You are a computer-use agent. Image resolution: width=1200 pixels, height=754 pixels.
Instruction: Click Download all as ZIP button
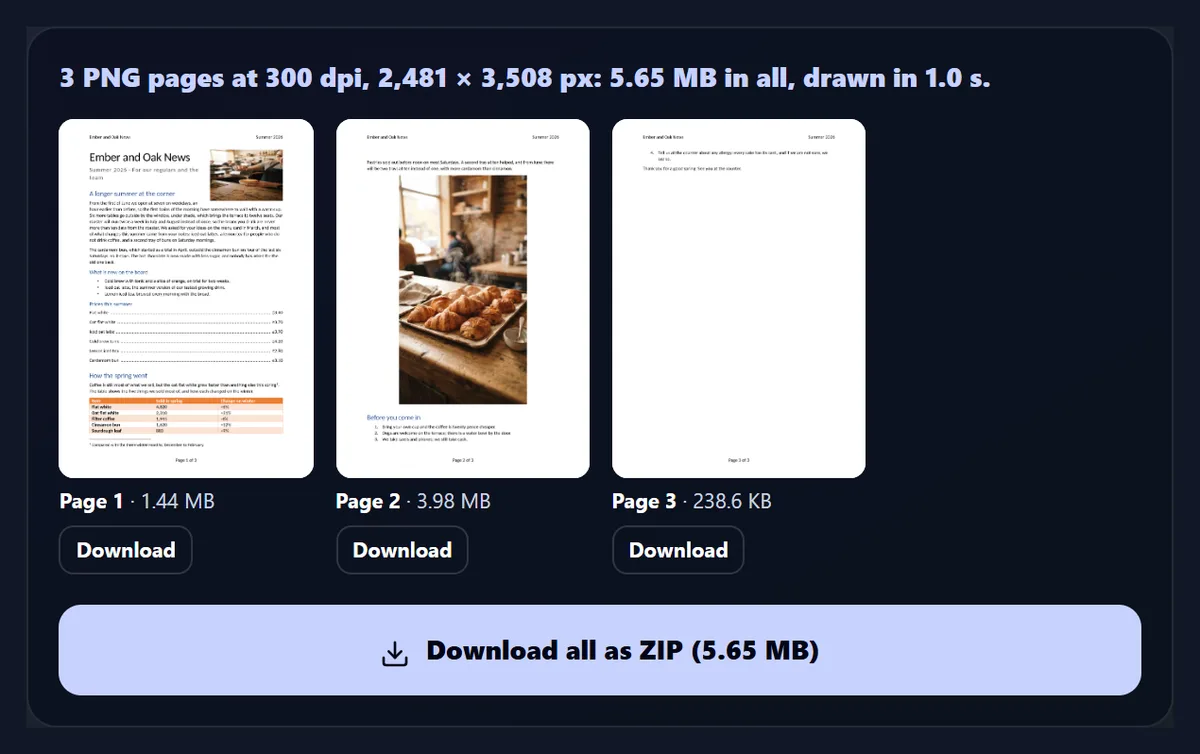click(x=600, y=650)
